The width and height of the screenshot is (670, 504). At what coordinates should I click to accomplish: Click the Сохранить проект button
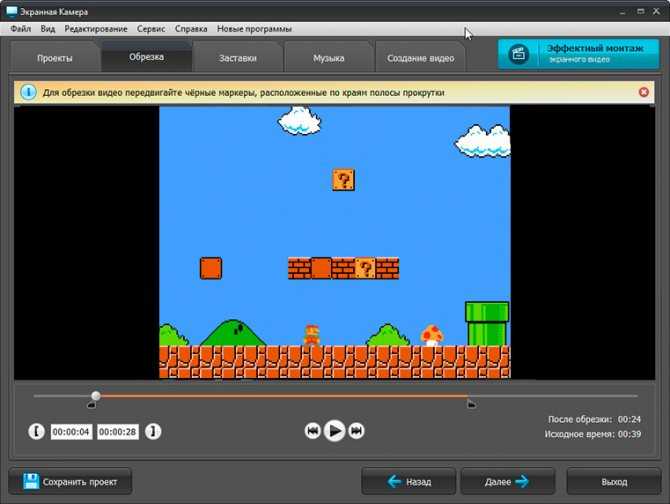click(x=70, y=481)
